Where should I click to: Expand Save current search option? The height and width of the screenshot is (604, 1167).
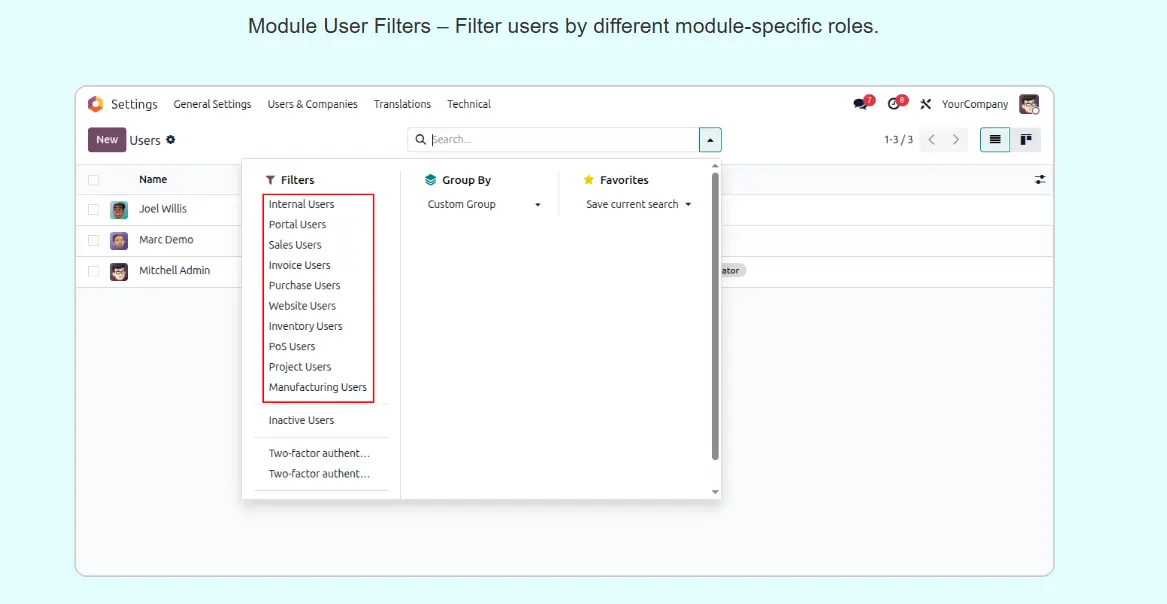coord(638,205)
